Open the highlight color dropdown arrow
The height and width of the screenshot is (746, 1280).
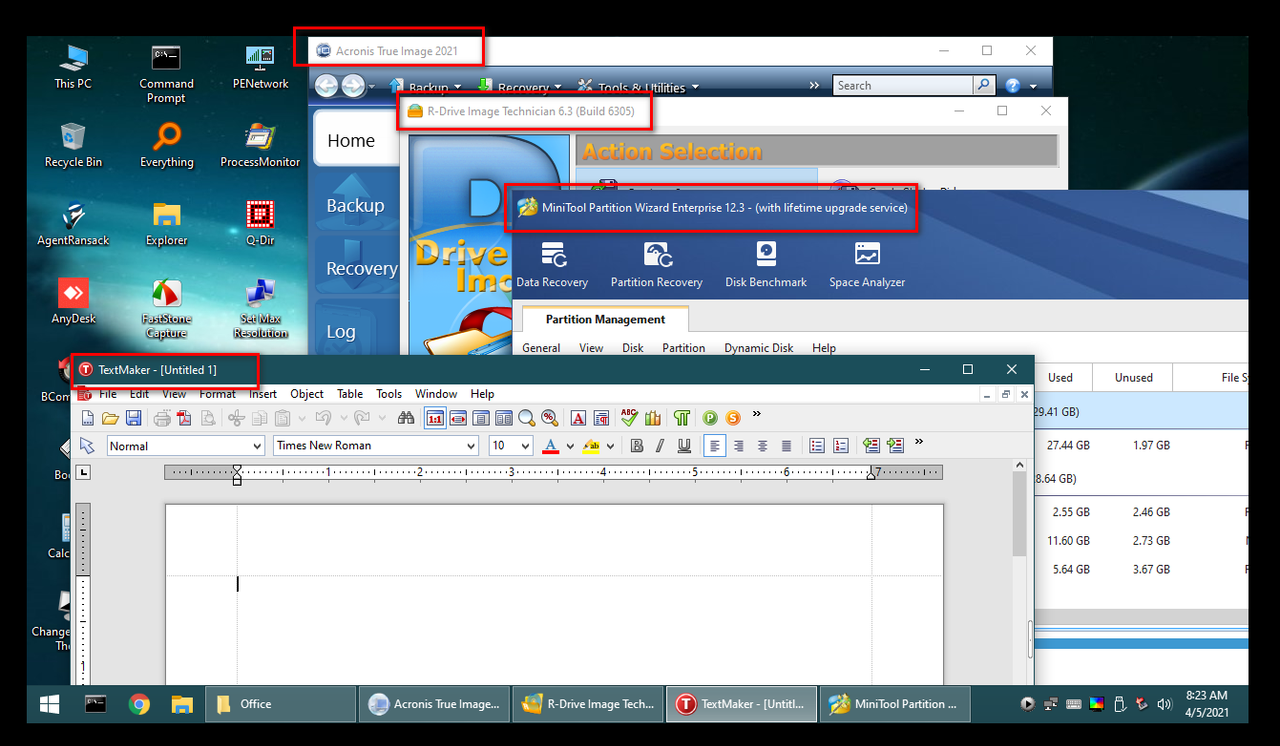(x=610, y=446)
